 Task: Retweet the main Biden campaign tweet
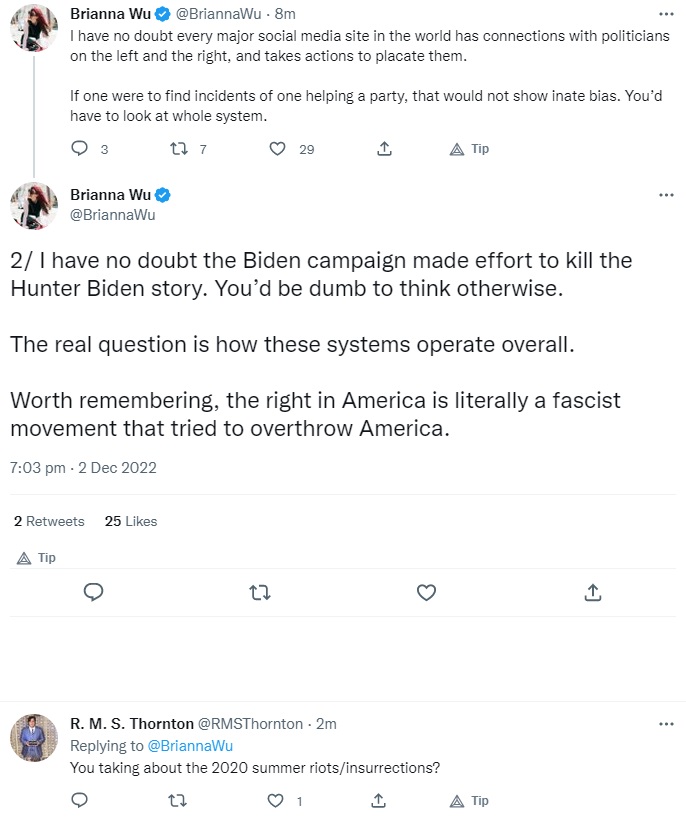pyautogui.click(x=260, y=593)
